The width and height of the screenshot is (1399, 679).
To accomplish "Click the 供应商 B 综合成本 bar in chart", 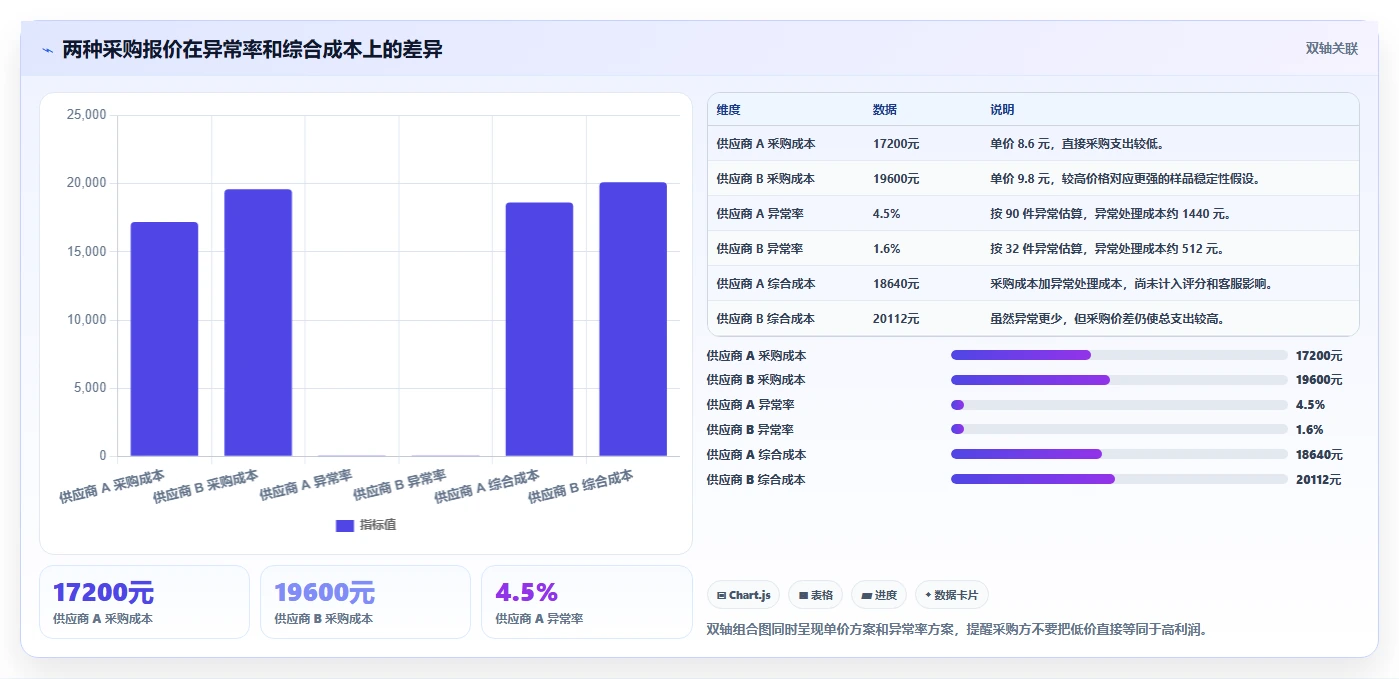I will [x=633, y=319].
